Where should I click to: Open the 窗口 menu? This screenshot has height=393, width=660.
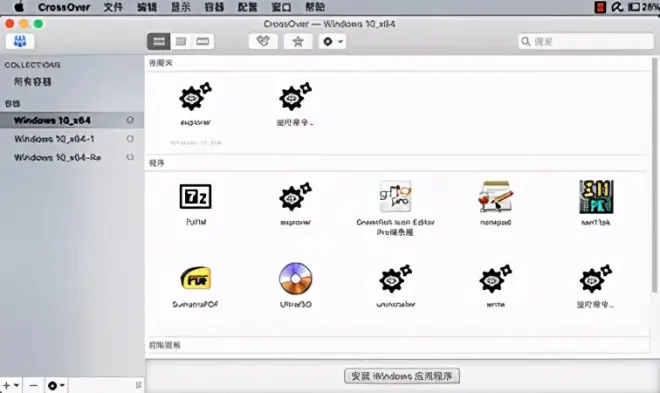[281, 7]
